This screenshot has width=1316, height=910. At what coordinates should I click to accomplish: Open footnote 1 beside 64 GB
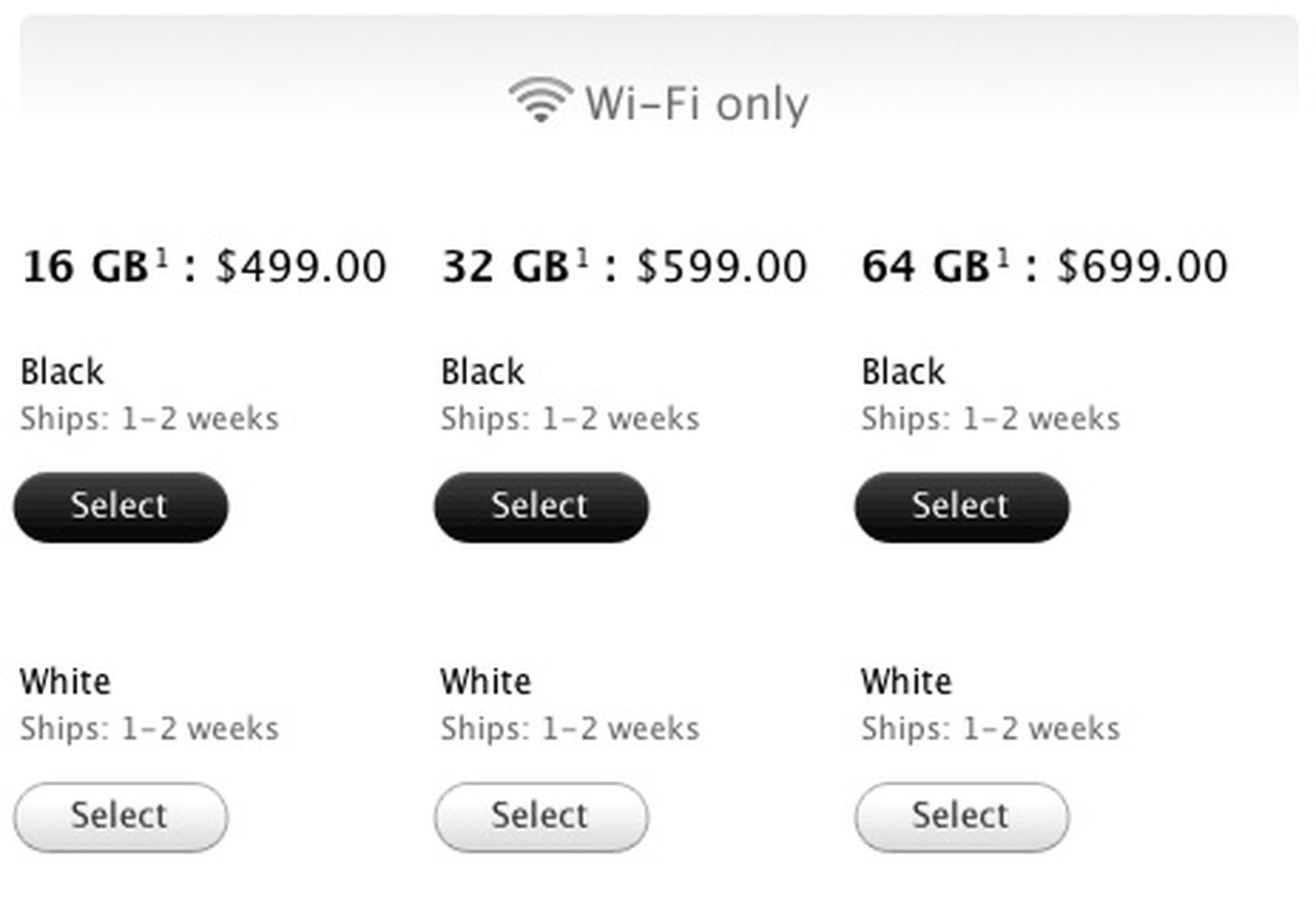click(1003, 258)
